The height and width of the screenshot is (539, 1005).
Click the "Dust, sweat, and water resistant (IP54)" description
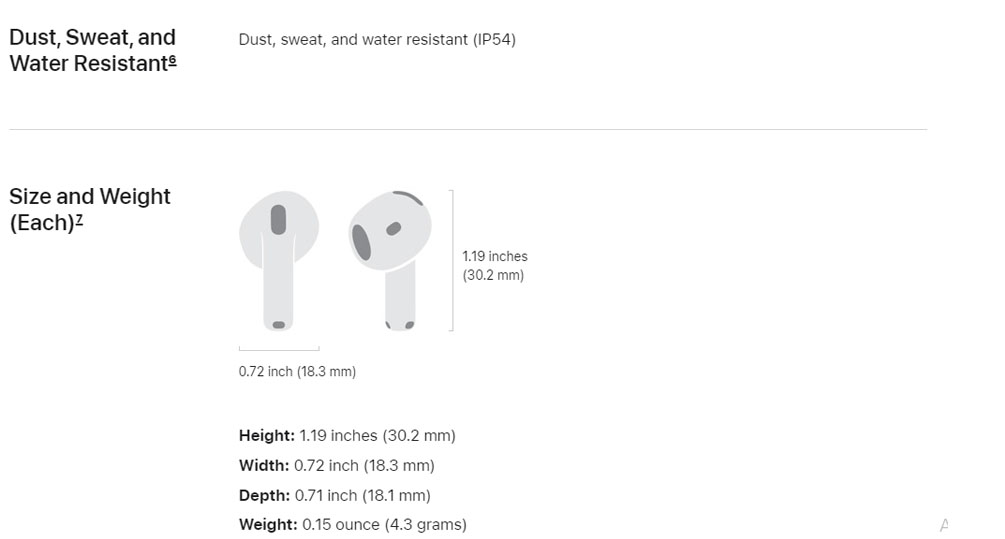(377, 40)
